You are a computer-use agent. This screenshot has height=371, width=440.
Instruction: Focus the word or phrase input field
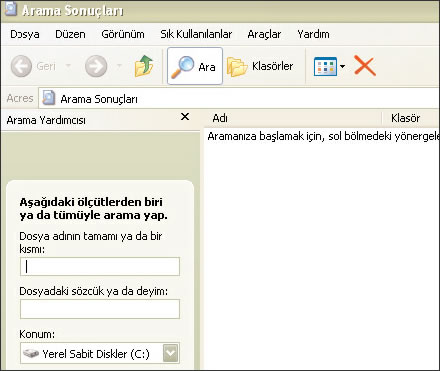(100, 309)
